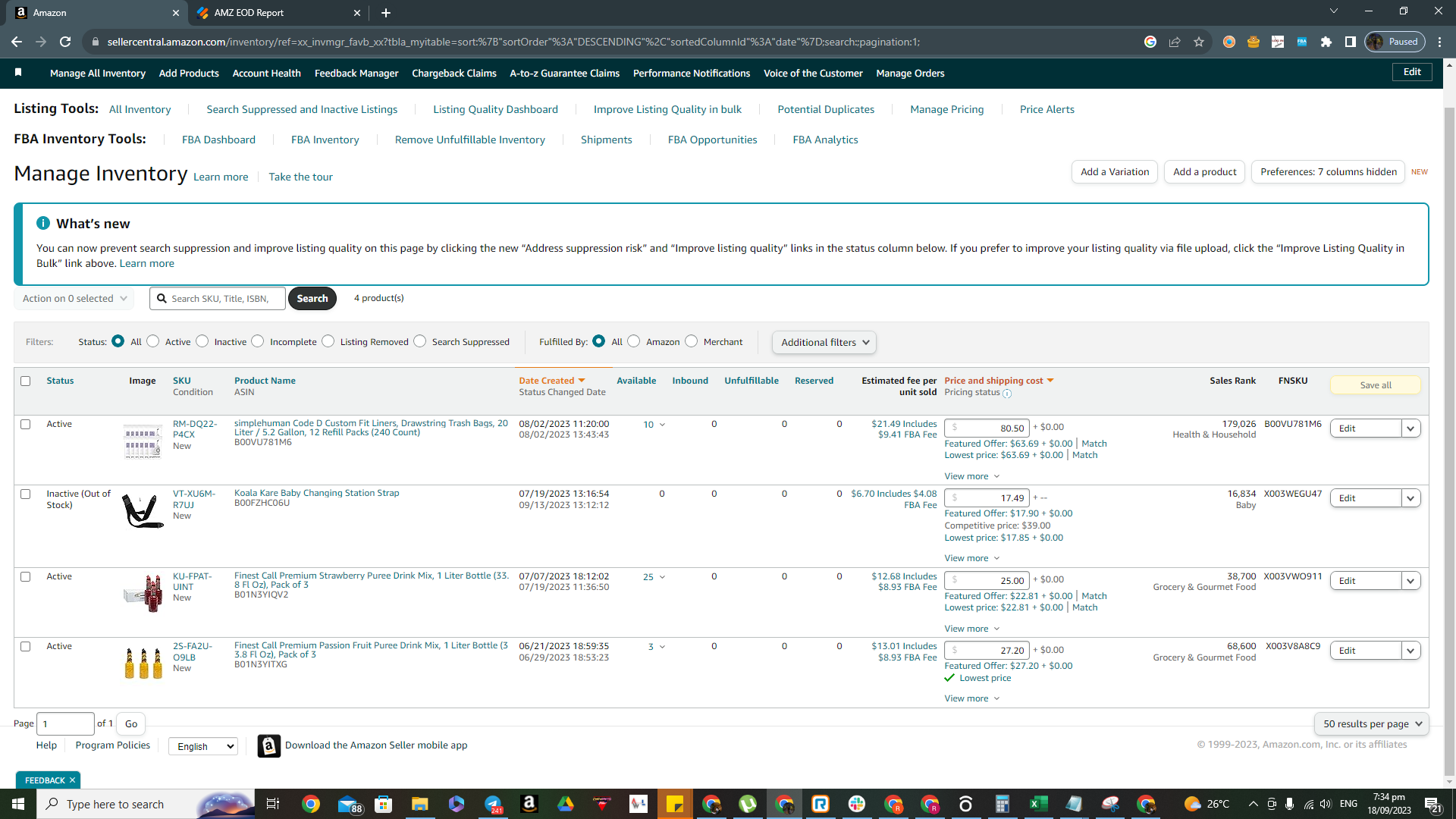Click the bookmark flag in Seller Central navbar
The image size is (1456, 819).
pyautogui.click(x=18, y=73)
